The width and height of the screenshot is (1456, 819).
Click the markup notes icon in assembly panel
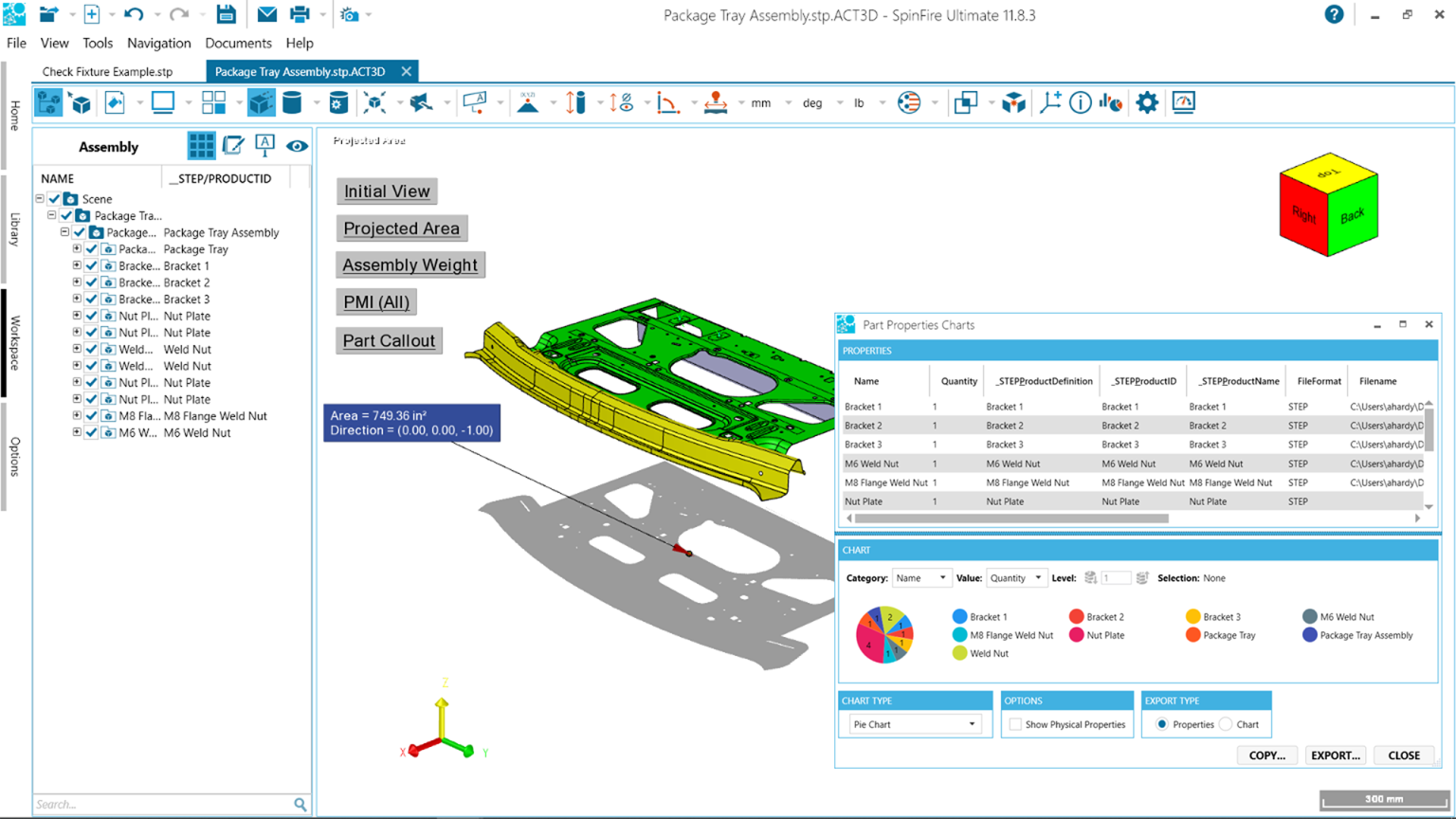coord(232,146)
